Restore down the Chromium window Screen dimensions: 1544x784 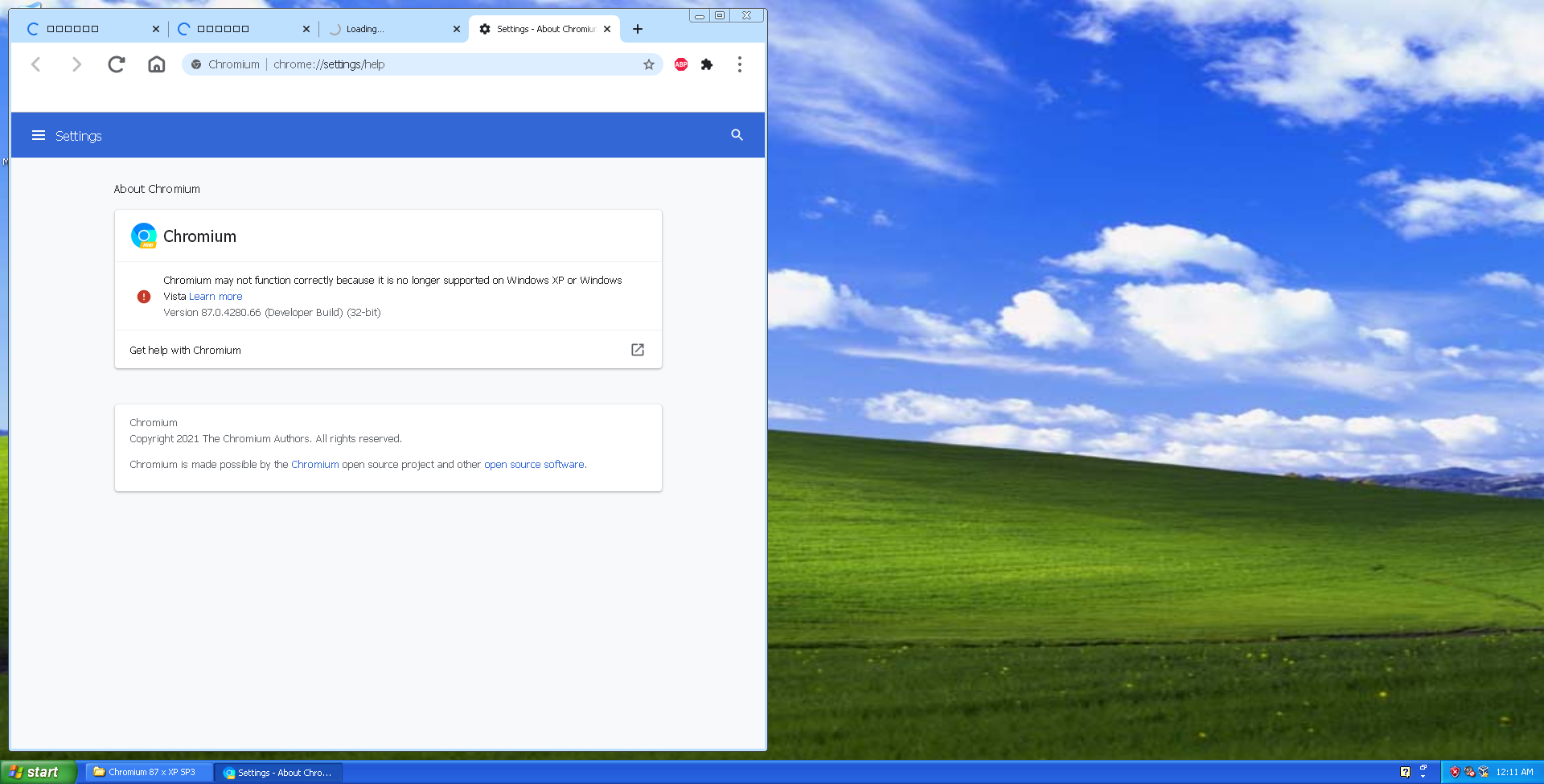pos(720,15)
